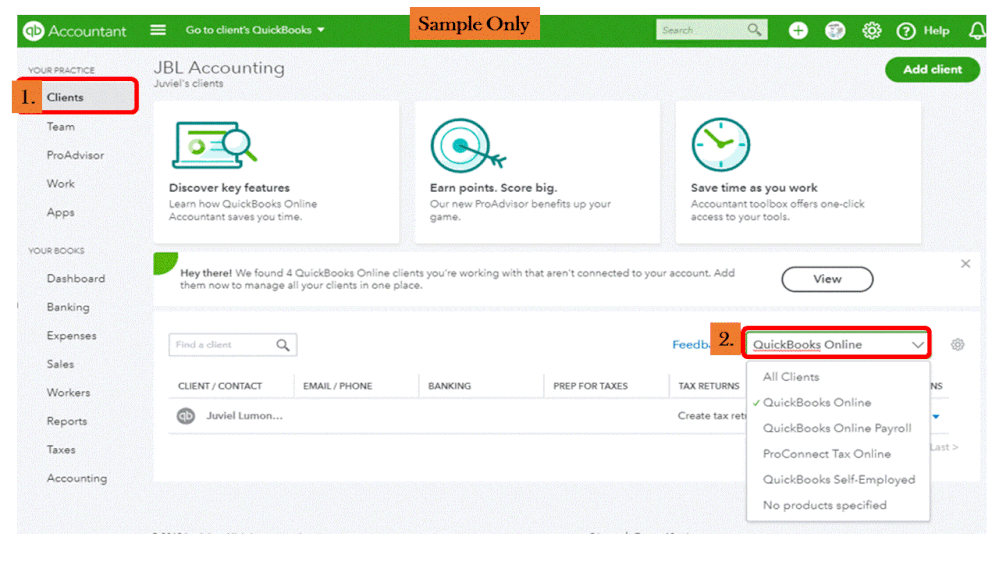Viewport: 999px width, 562px height.
Task: Open client Juviel Lumon... row name
Action: [244, 415]
